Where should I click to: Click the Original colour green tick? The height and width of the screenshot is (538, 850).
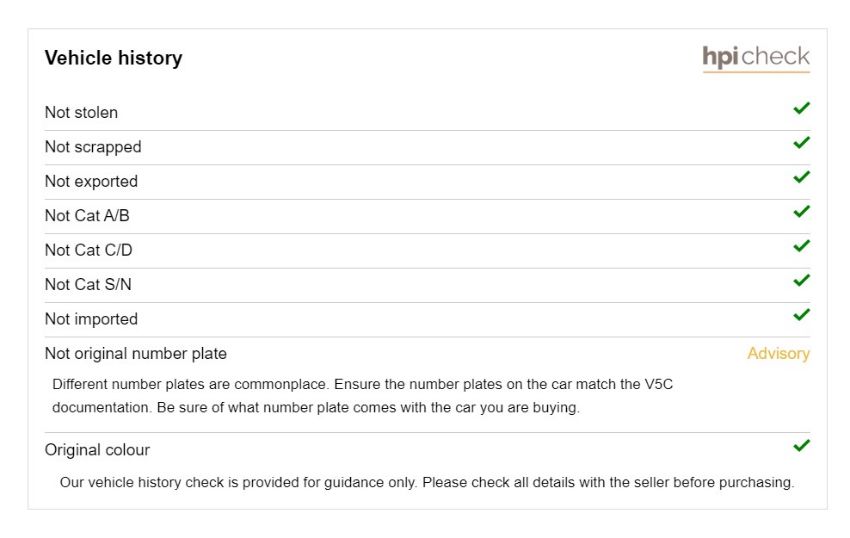[x=801, y=445]
